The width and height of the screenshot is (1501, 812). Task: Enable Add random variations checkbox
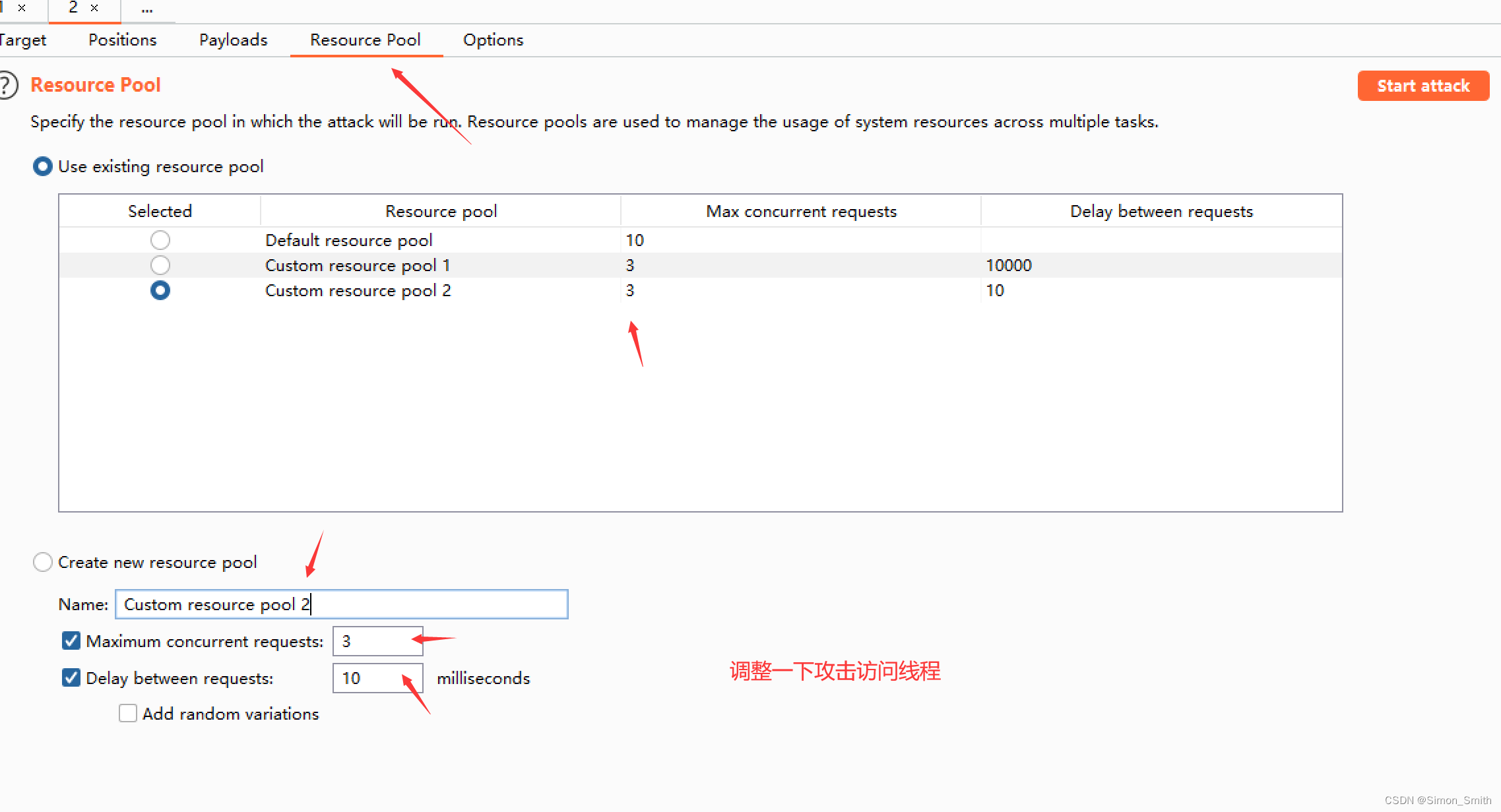point(128,714)
